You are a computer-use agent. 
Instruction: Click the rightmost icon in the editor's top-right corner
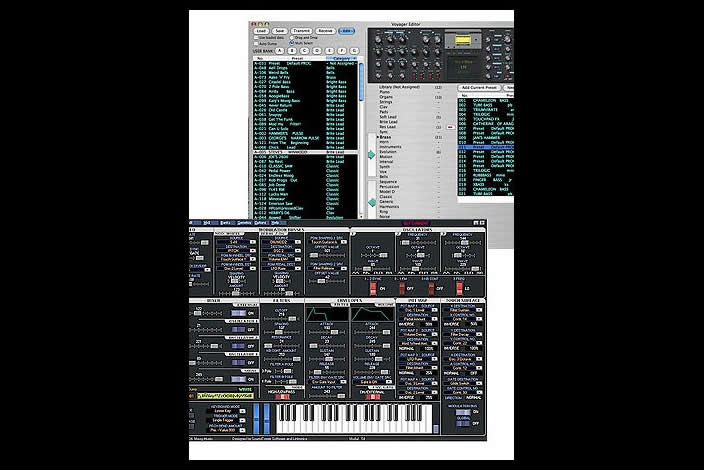[482, 223]
